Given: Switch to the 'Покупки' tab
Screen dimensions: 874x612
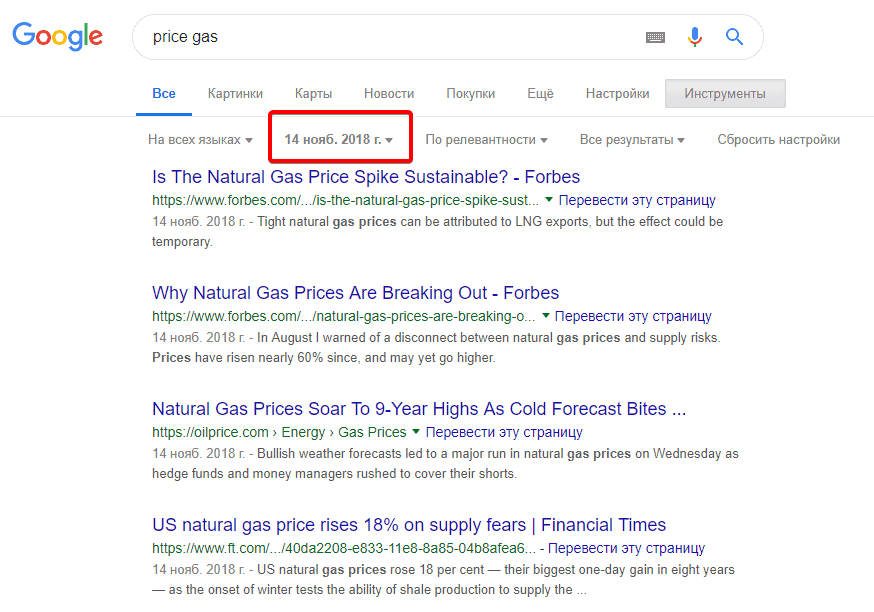Looking at the screenshot, I should tap(470, 92).
